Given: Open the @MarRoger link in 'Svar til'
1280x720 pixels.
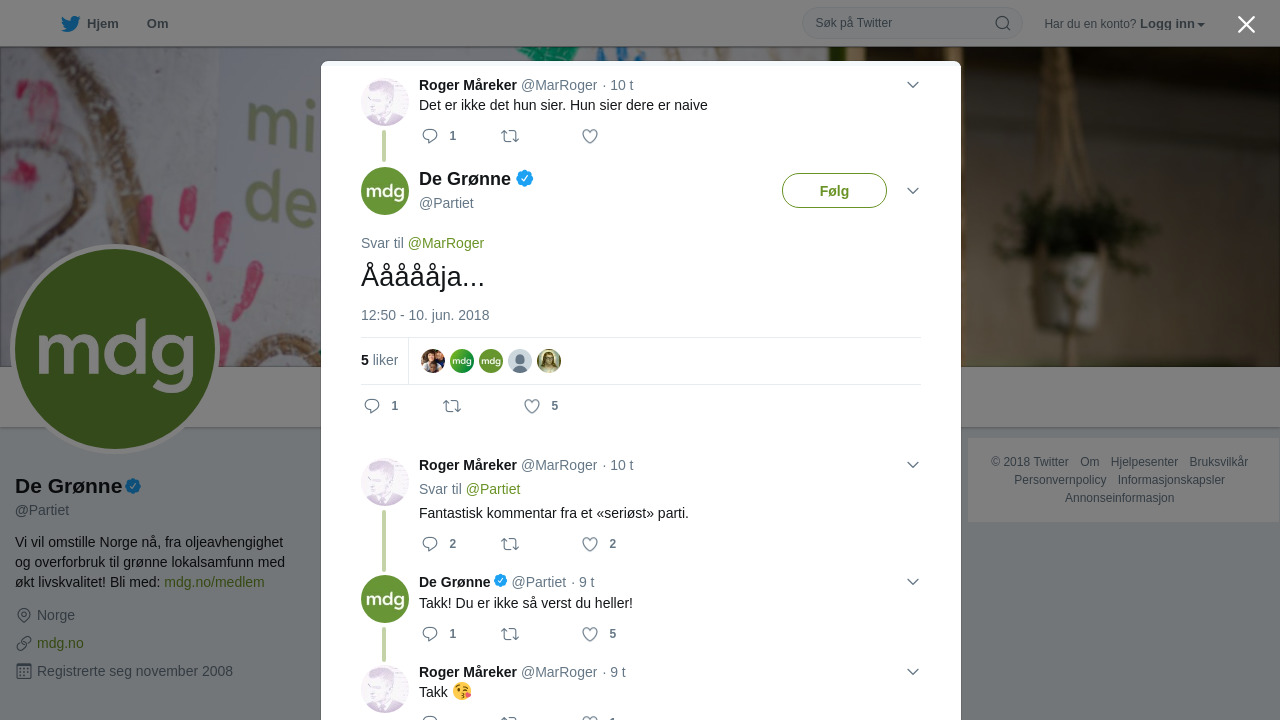Looking at the screenshot, I should [x=446, y=243].
